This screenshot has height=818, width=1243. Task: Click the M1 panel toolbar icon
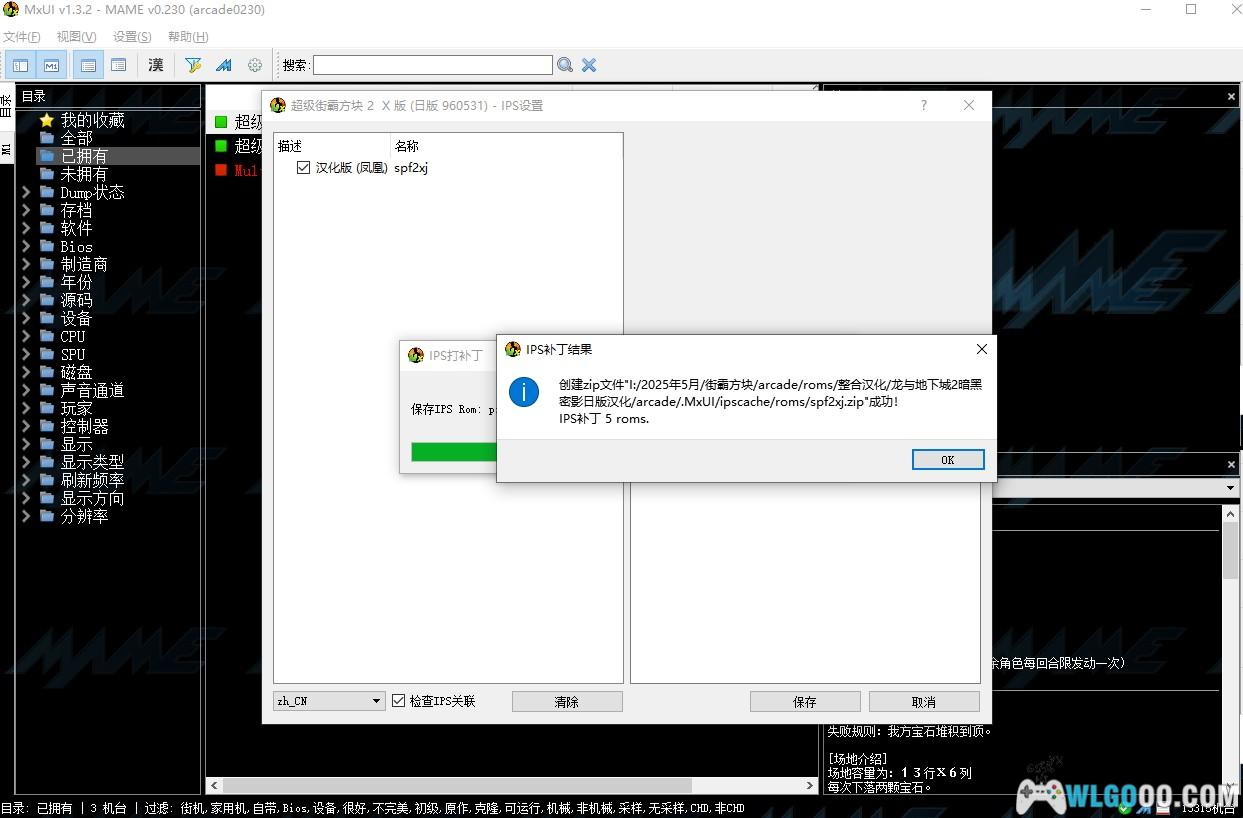click(x=51, y=65)
